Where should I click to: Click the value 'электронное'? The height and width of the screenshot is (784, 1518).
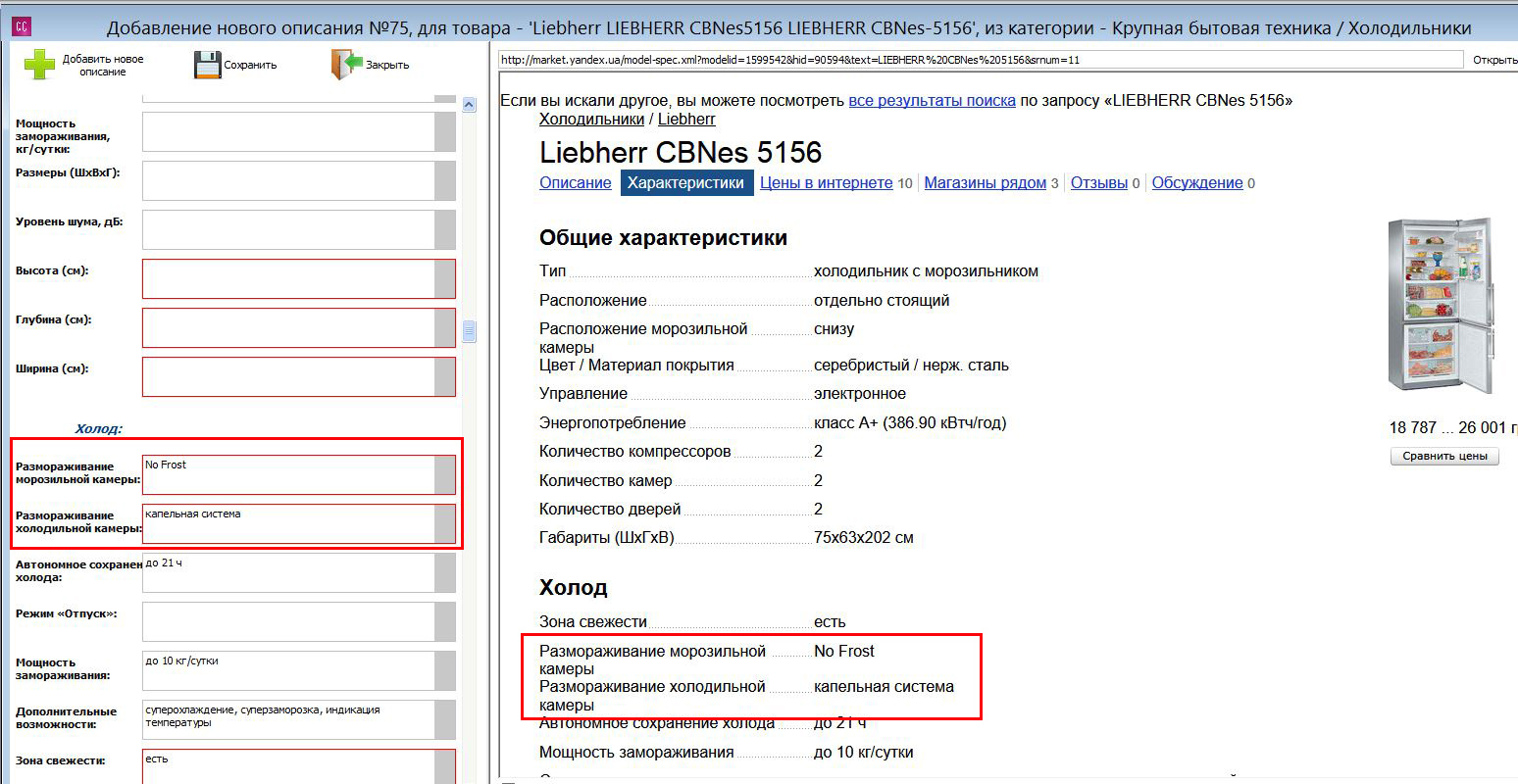[860, 394]
